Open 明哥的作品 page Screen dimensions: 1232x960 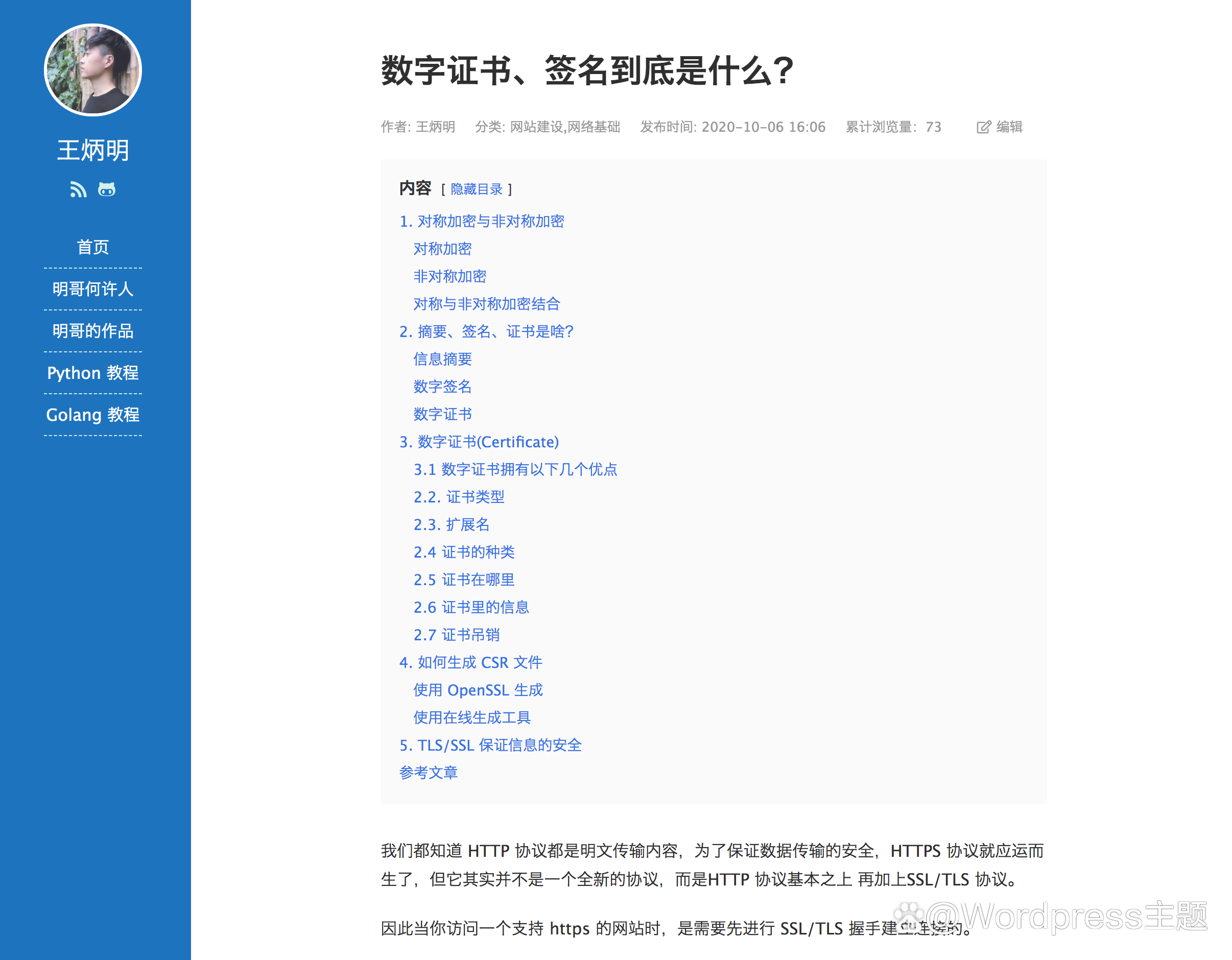93,330
